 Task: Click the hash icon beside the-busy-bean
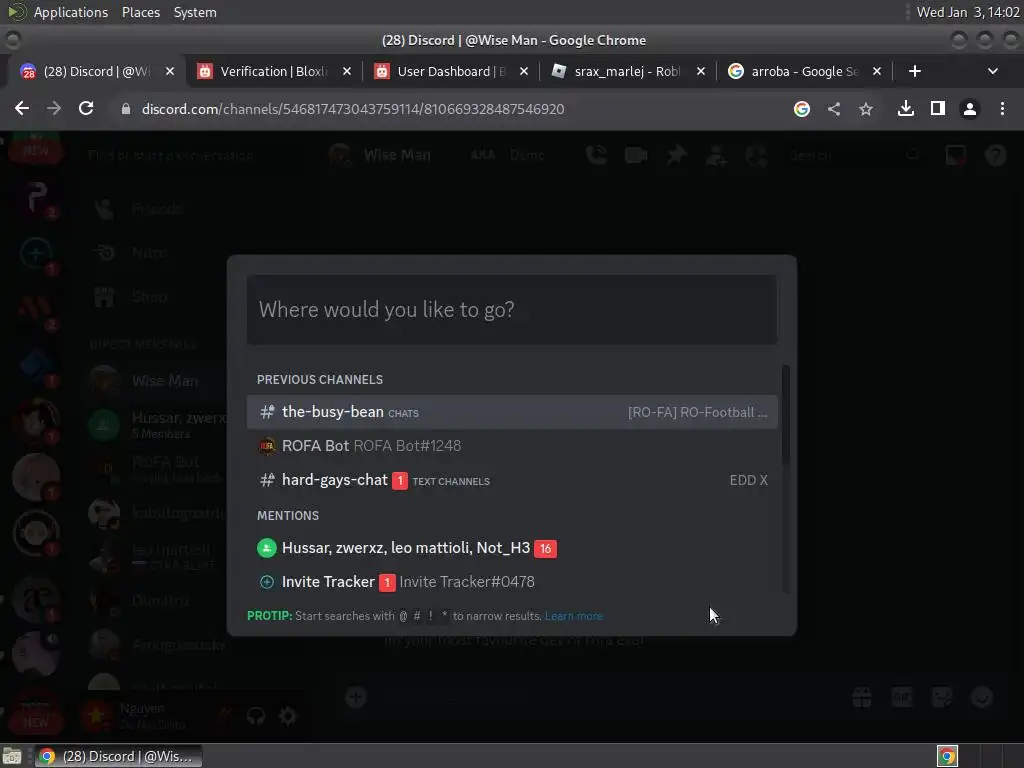point(267,412)
